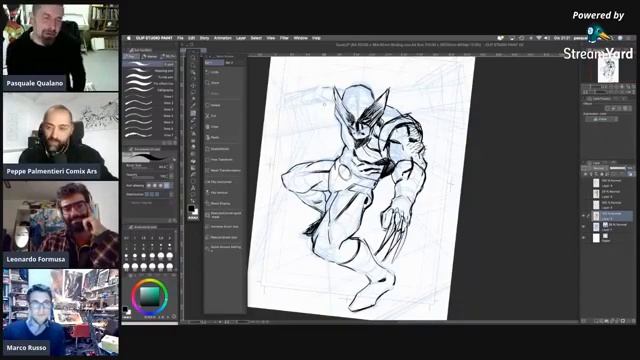Choose the Calligraphy pen brush
Screen dimensions: 640x360
tap(149, 90)
